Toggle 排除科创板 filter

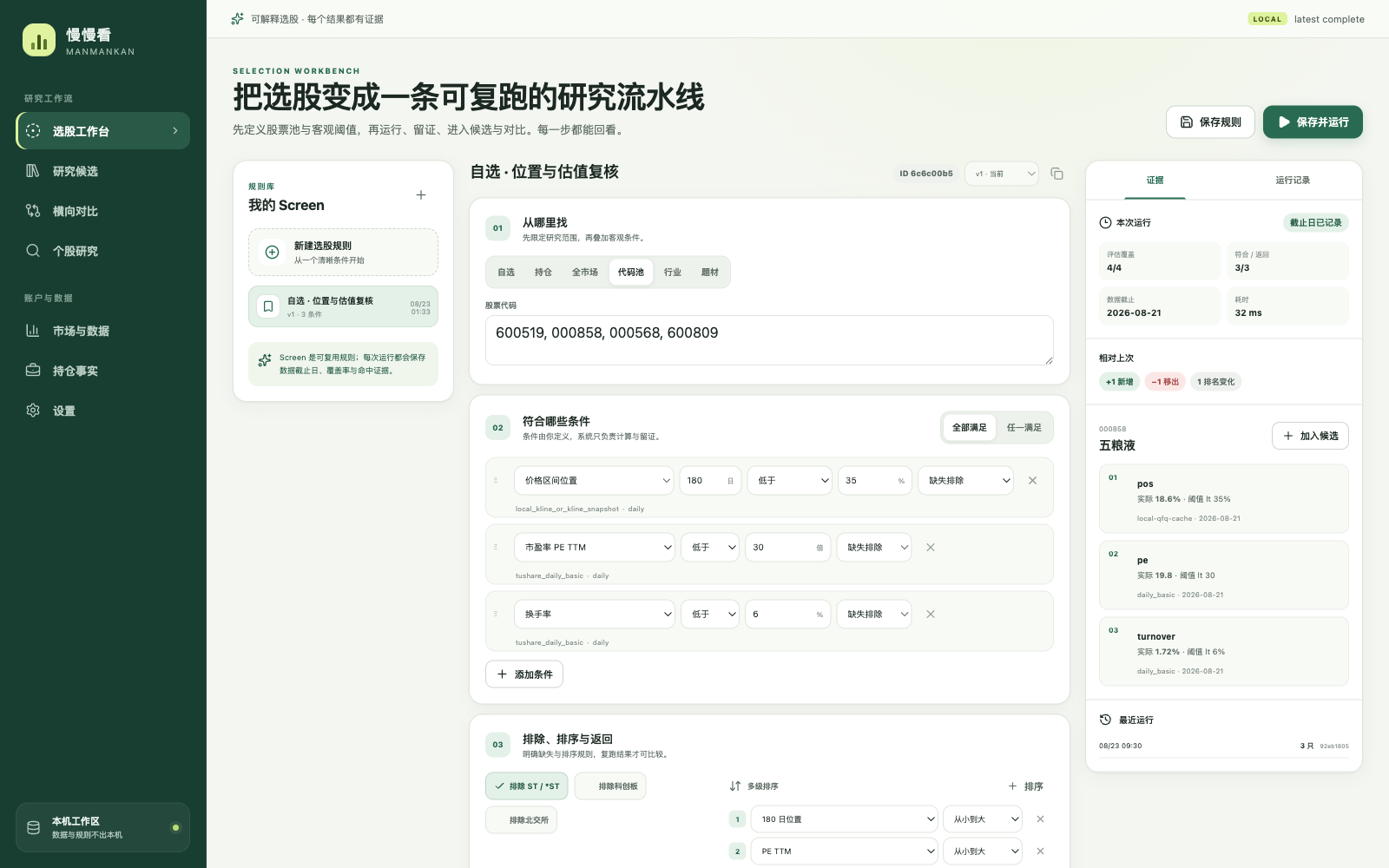(610, 786)
